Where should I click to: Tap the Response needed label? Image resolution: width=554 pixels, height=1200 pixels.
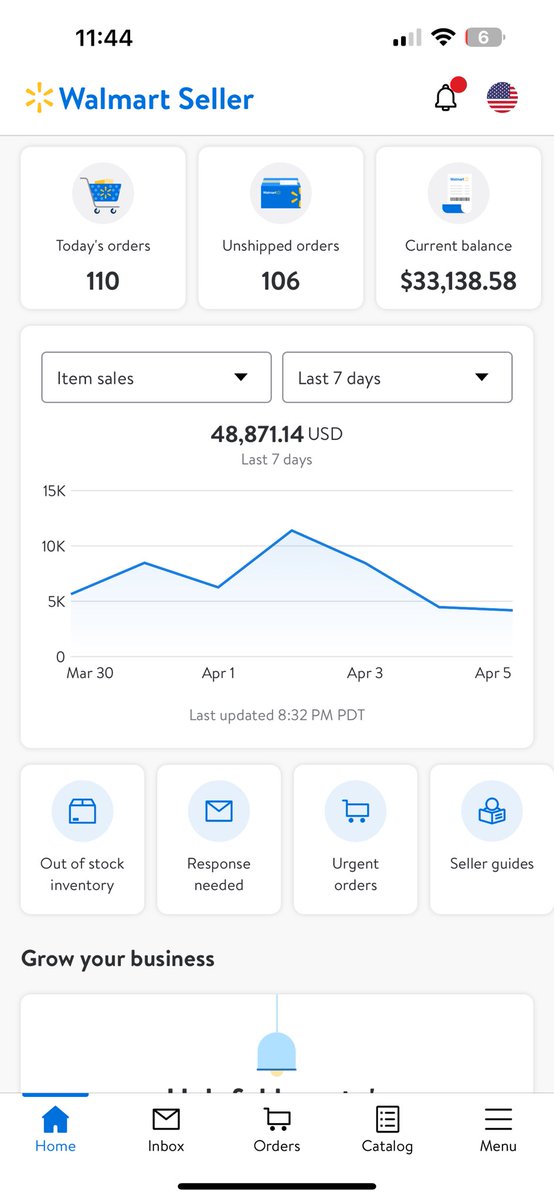click(219, 874)
